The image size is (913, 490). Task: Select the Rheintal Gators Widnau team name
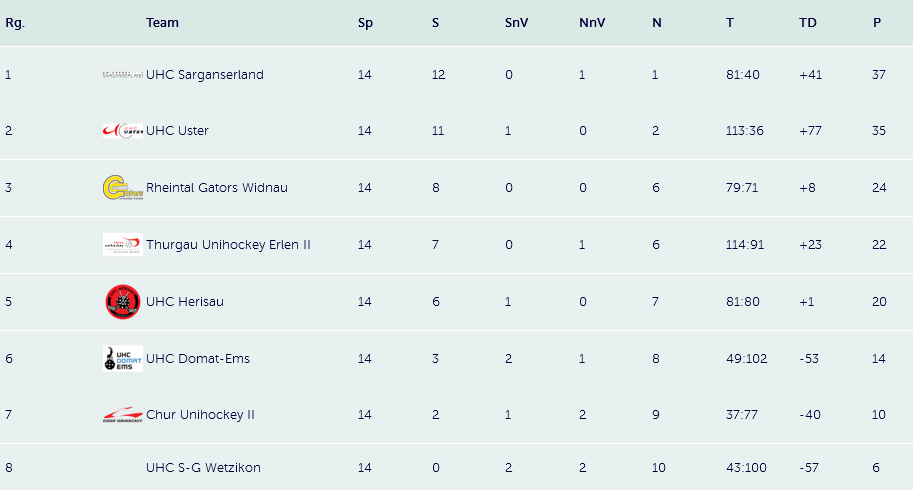pos(217,187)
